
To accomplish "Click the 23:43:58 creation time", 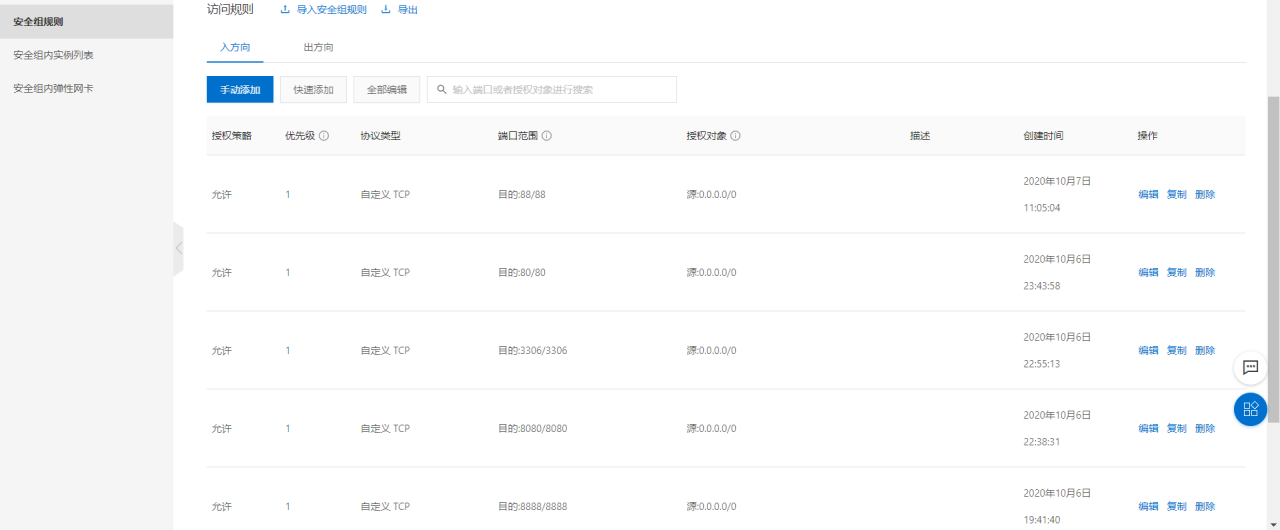I will pos(1042,286).
